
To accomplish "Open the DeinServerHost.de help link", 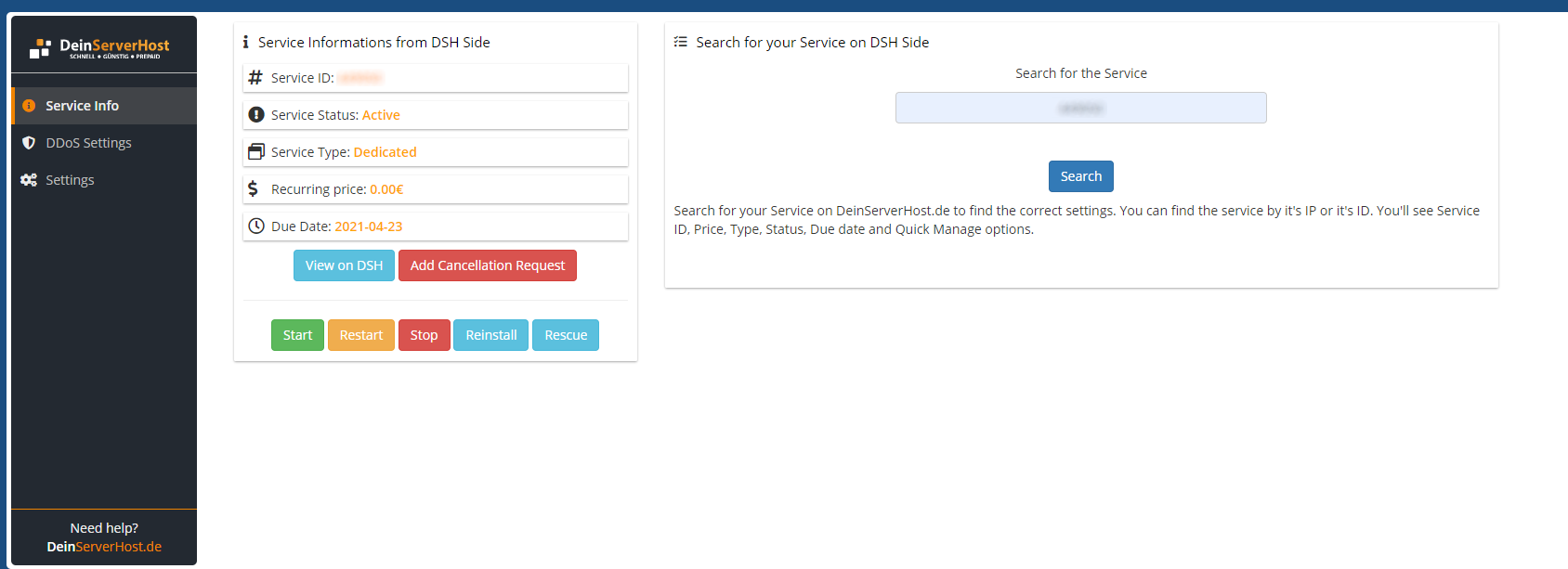I will (104, 547).
